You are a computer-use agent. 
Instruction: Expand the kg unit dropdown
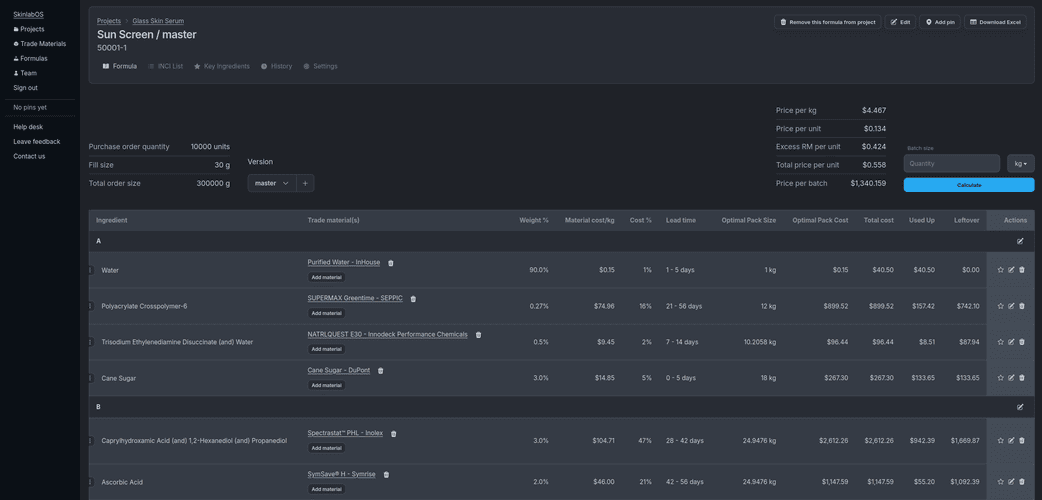(1020, 163)
